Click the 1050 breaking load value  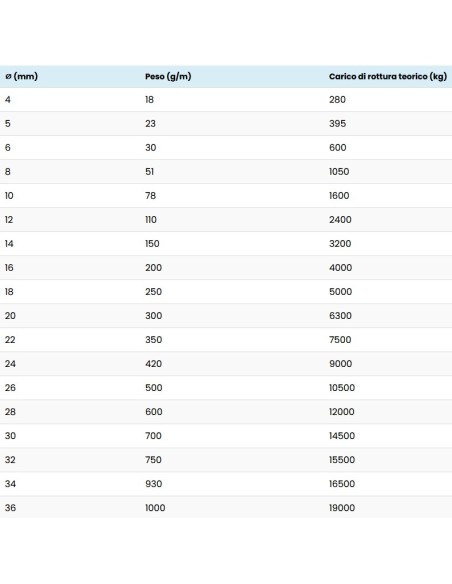point(339,172)
